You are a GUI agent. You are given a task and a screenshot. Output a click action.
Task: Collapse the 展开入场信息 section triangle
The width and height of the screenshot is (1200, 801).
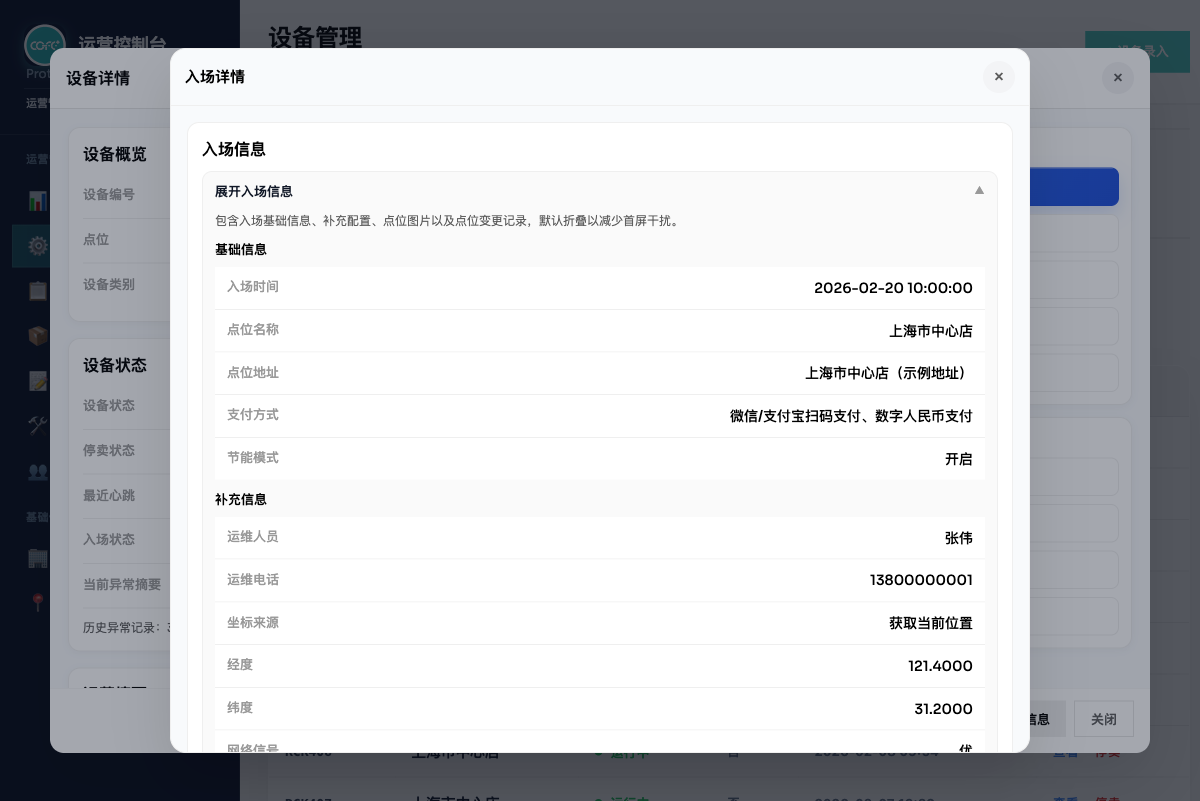point(979,190)
